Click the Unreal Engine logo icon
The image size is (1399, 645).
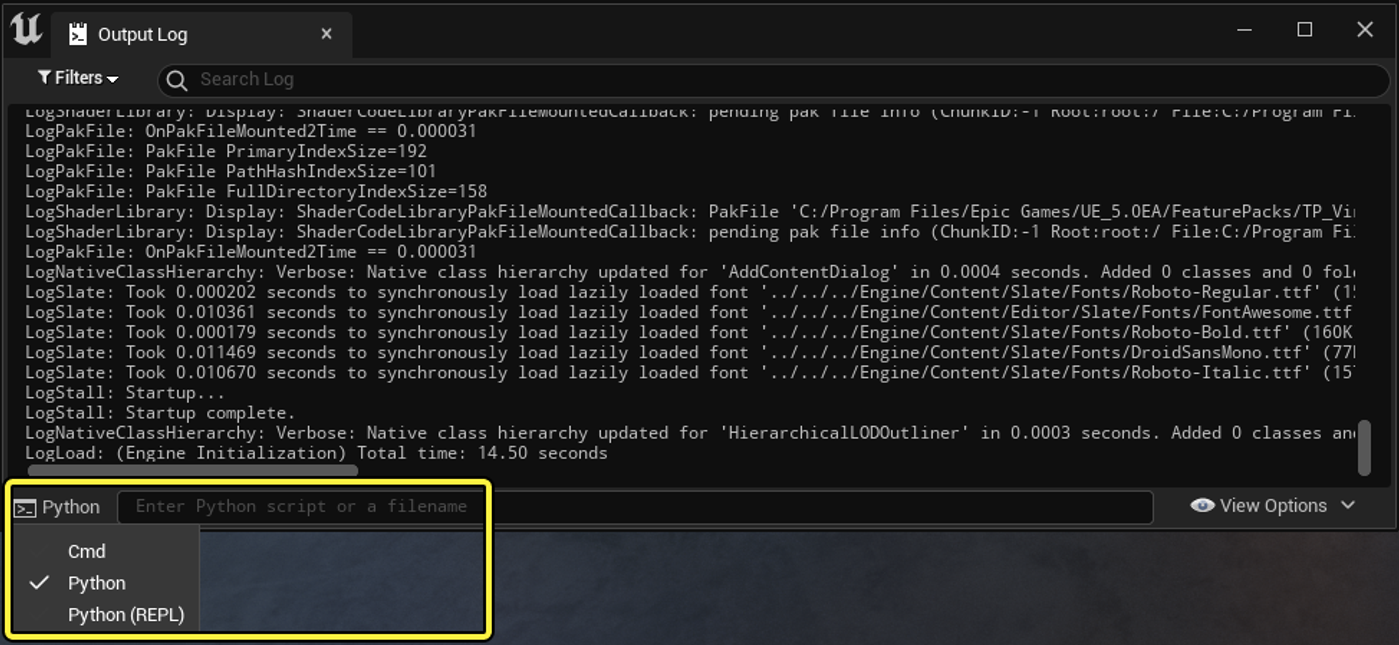(26, 29)
